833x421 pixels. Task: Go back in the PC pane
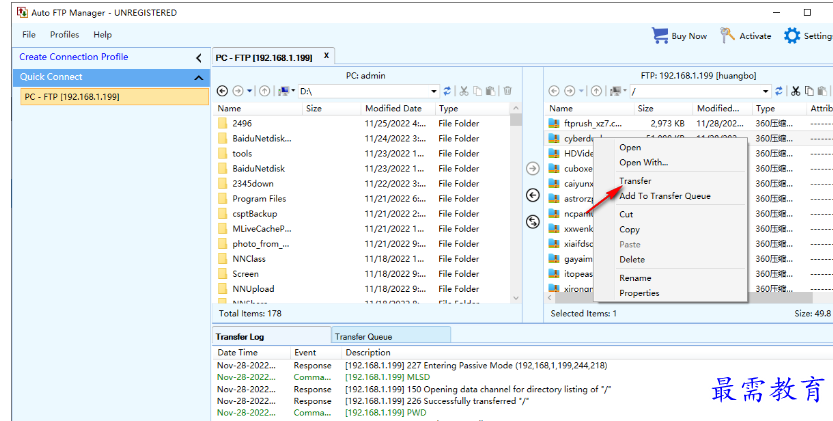click(x=223, y=91)
